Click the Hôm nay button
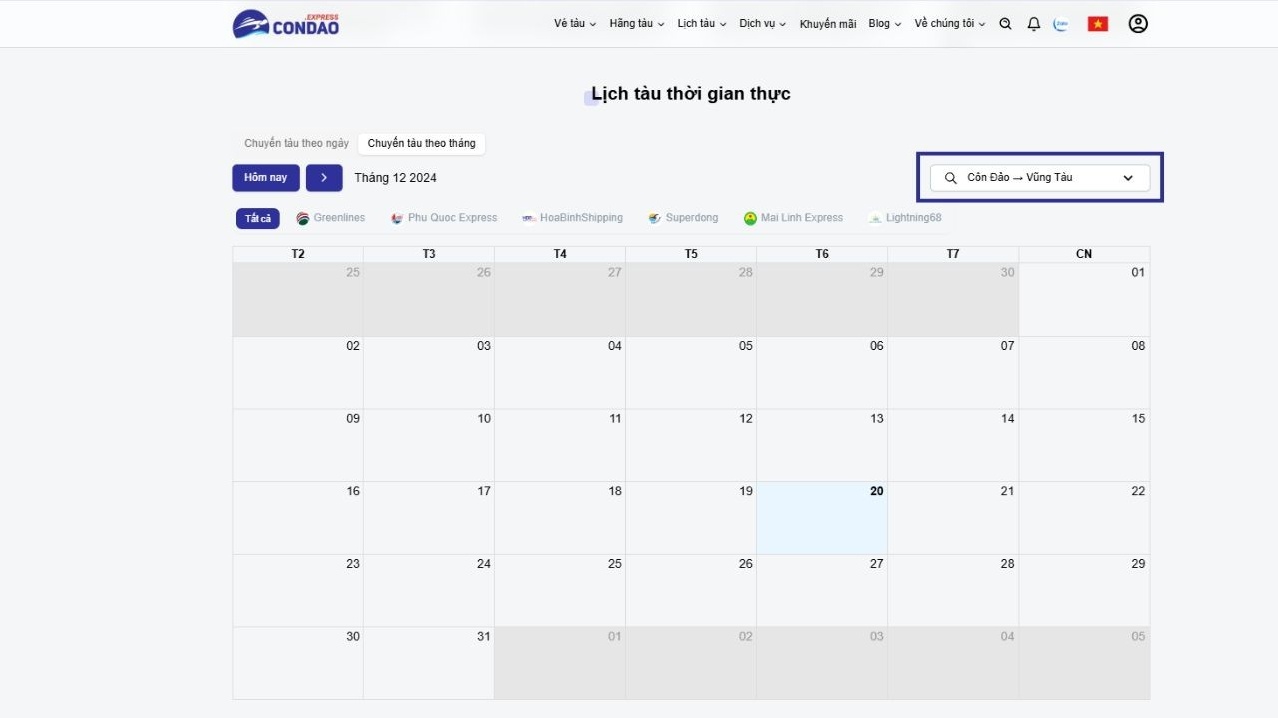Screen dimensions: 1278x718 tap(266, 178)
